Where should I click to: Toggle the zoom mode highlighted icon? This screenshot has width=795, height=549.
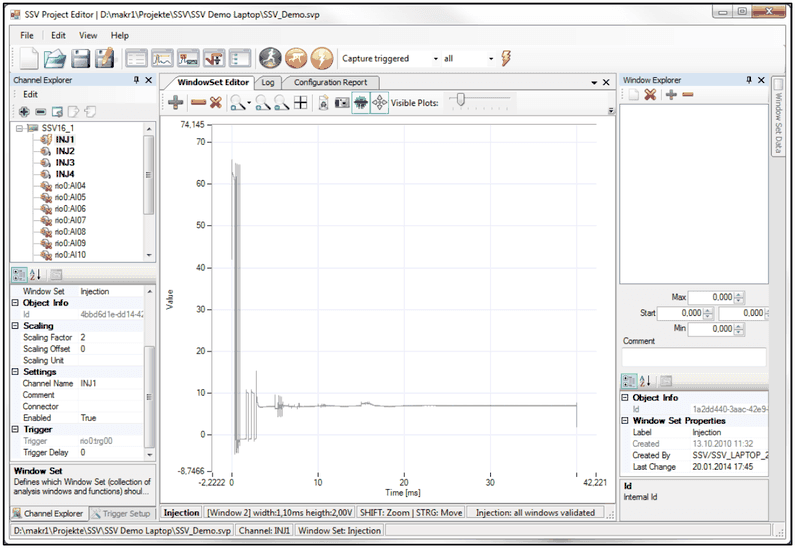click(360, 102)
